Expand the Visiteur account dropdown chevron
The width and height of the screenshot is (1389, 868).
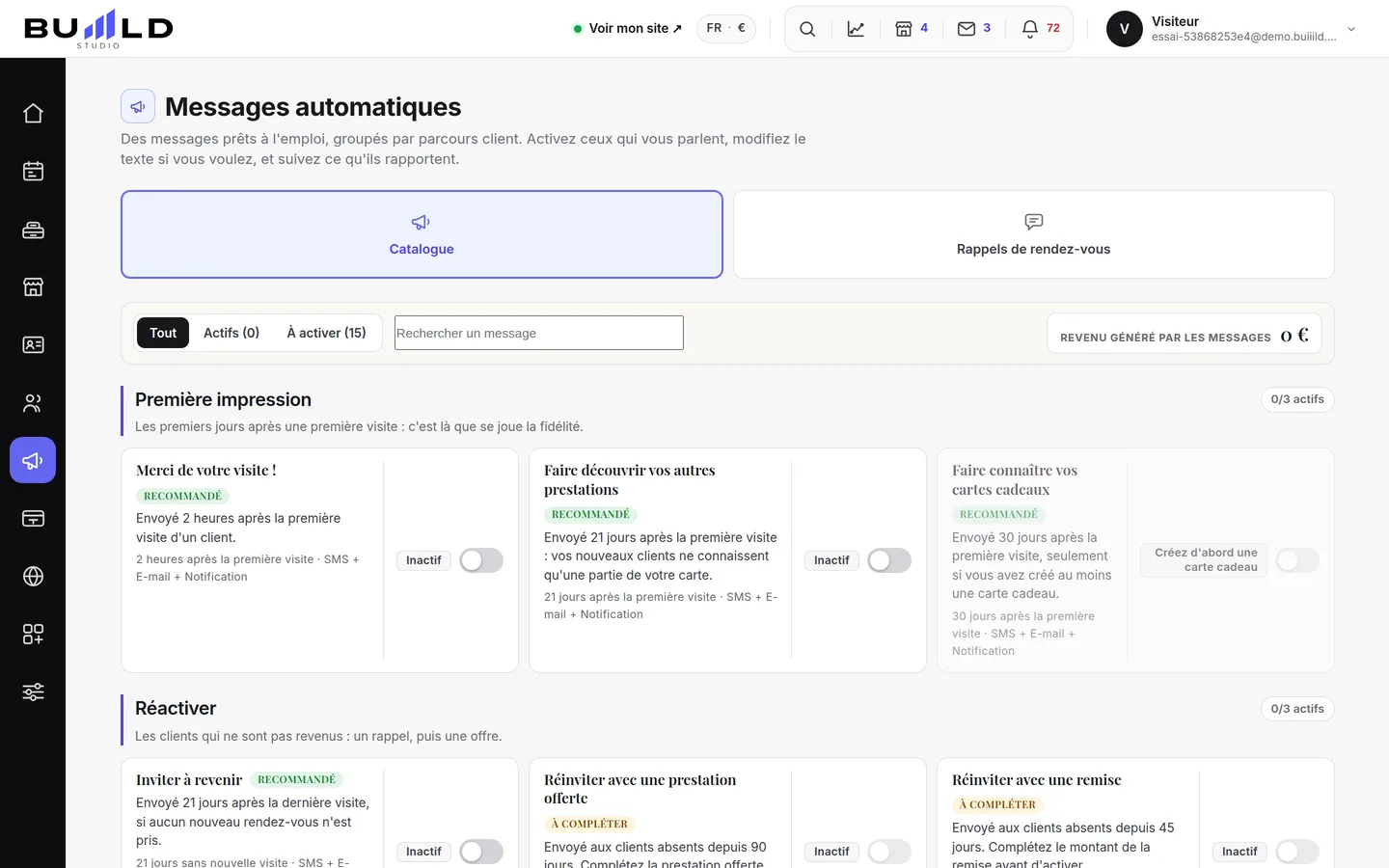pyautogui.click(x=1351, y=29)
